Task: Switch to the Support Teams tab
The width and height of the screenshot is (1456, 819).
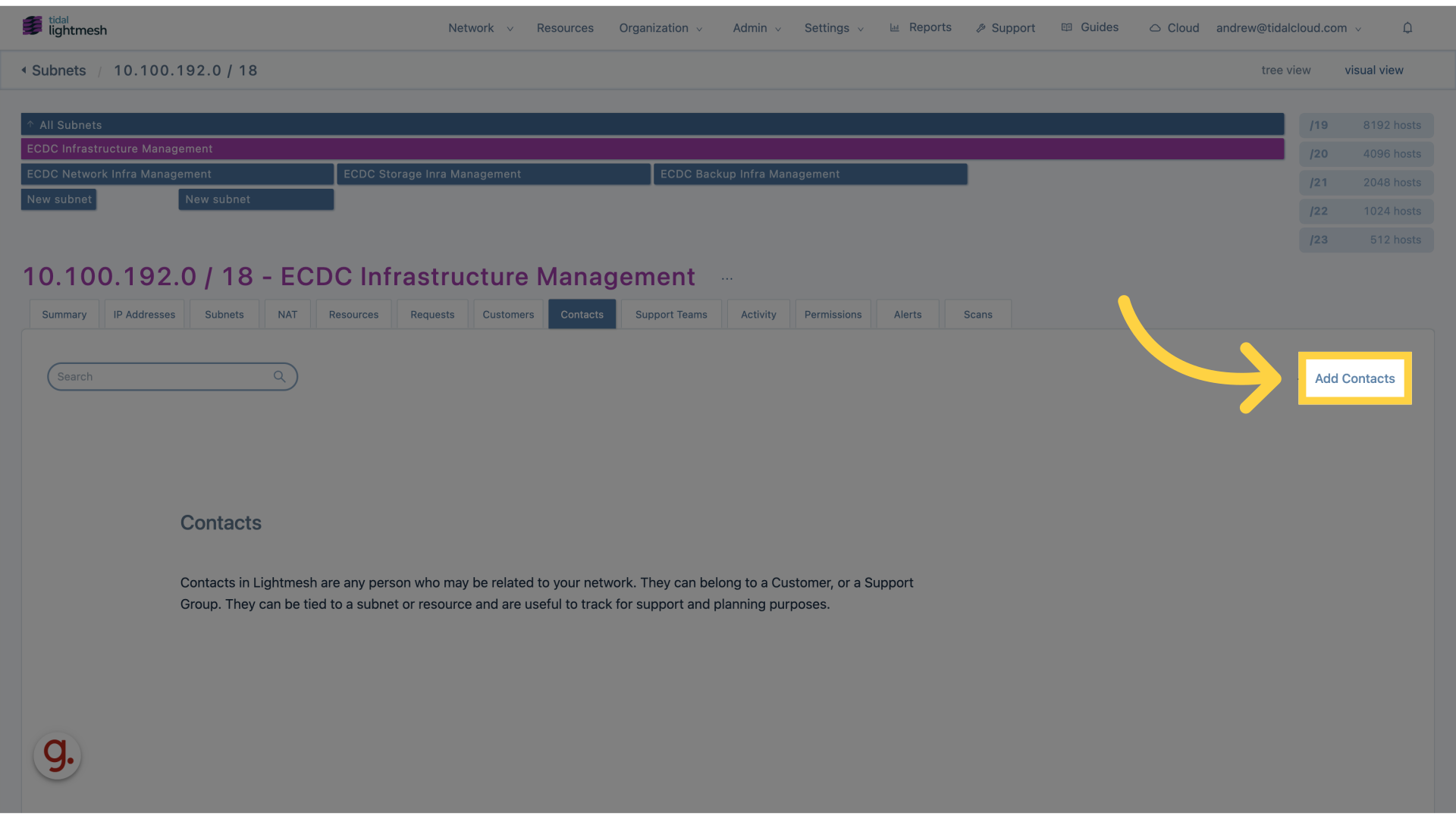Action: pos(671,315)
